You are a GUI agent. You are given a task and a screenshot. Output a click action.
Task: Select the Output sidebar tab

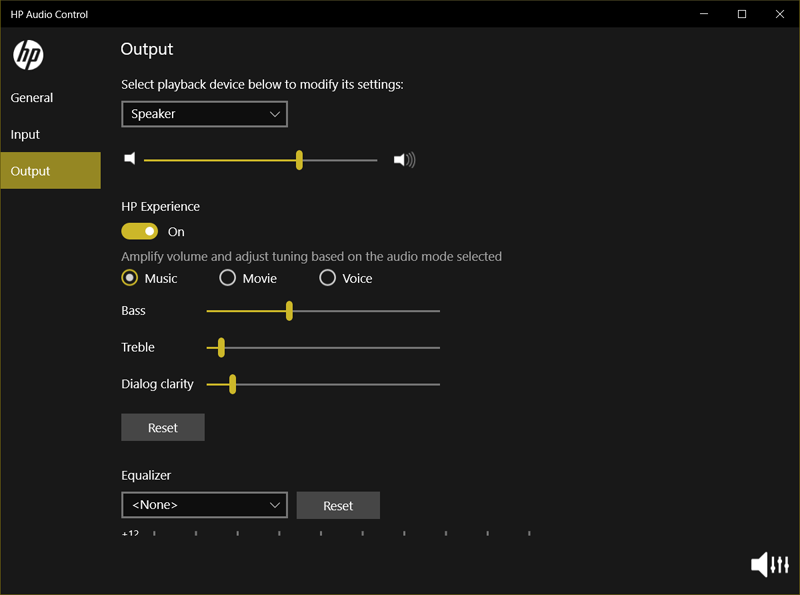click(x=30, y=170)
